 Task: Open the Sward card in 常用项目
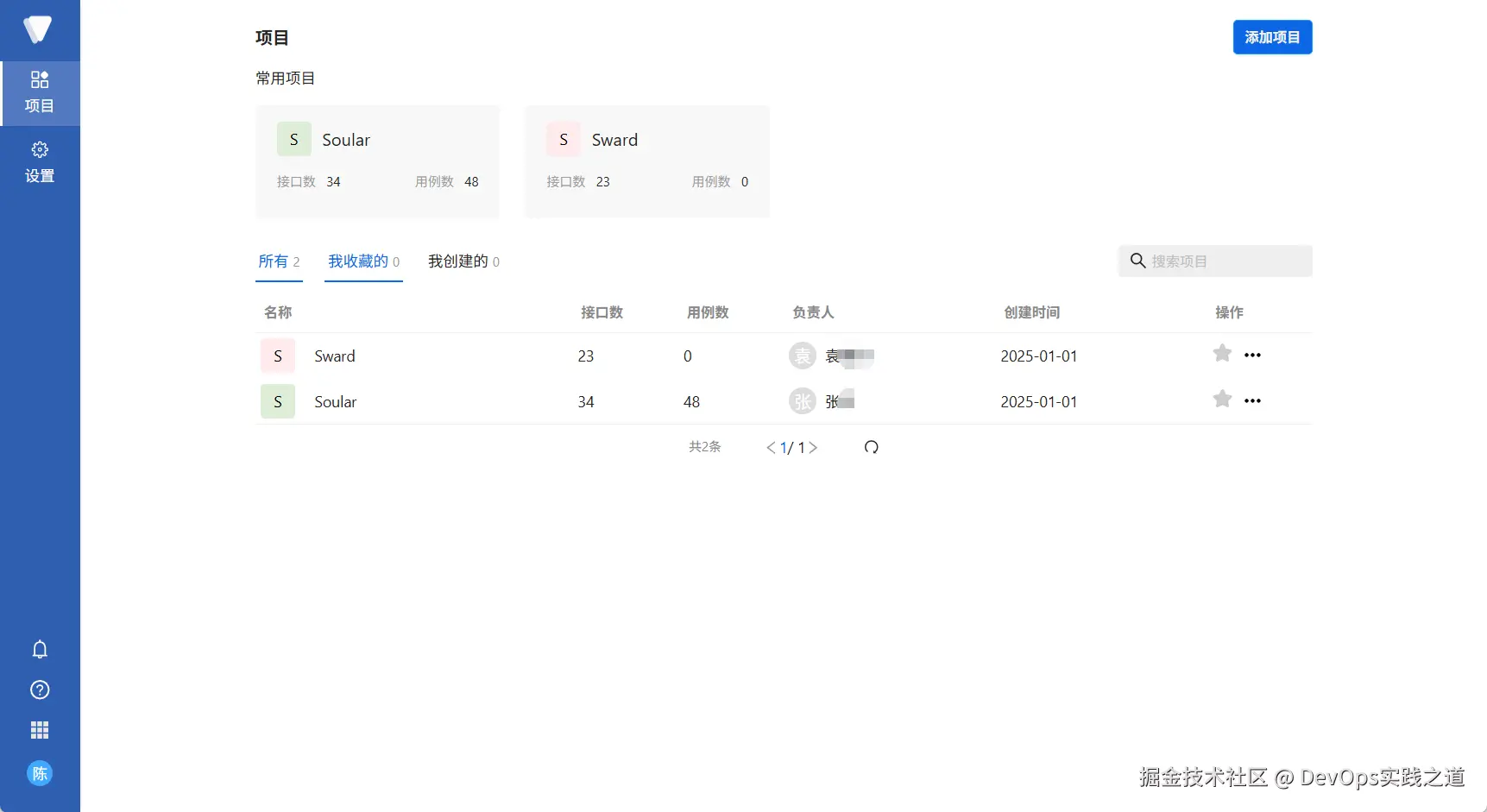pos(647,161)
